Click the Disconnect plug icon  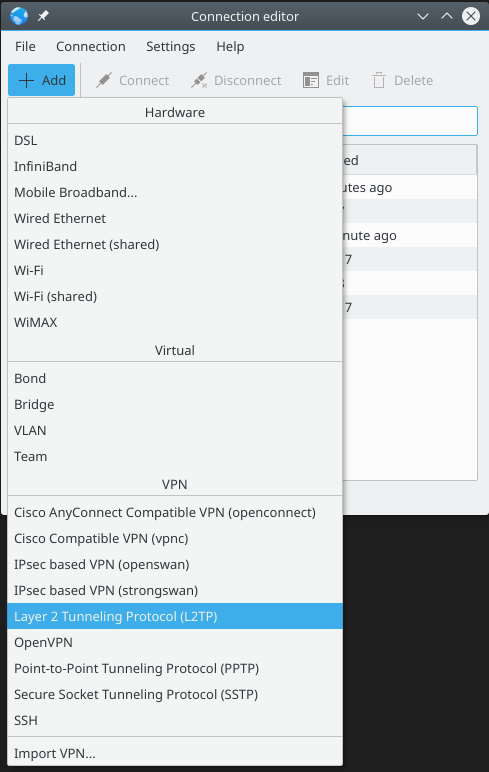[199, 80]
